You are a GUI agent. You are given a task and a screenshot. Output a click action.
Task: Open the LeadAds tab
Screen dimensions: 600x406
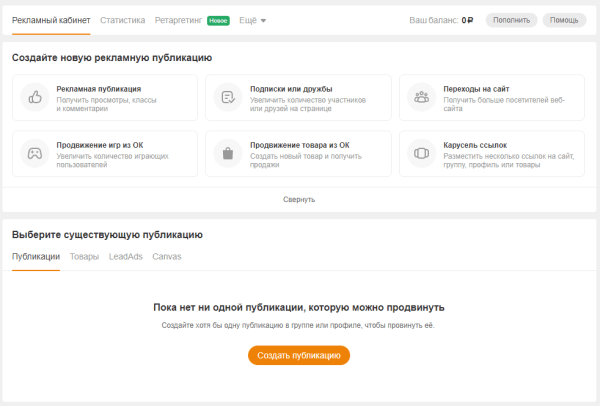click(125, 257)
